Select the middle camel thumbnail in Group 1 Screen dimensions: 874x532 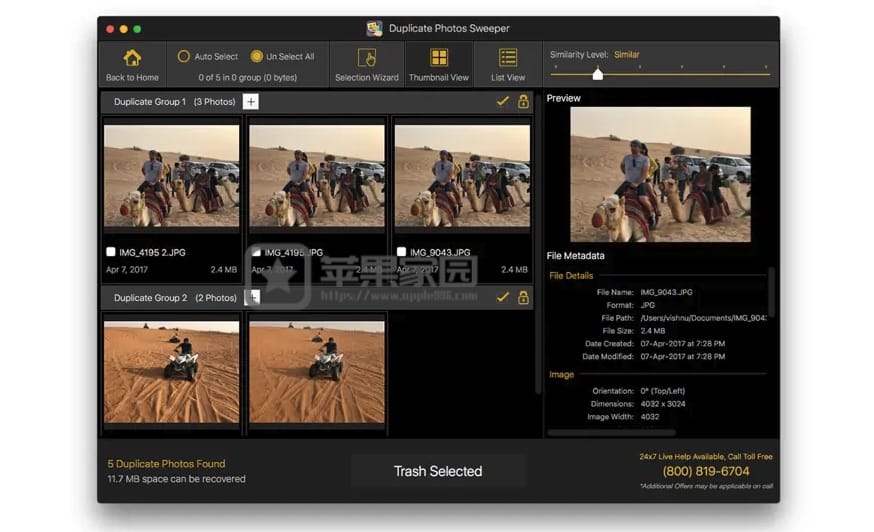[x=317, y=176]
